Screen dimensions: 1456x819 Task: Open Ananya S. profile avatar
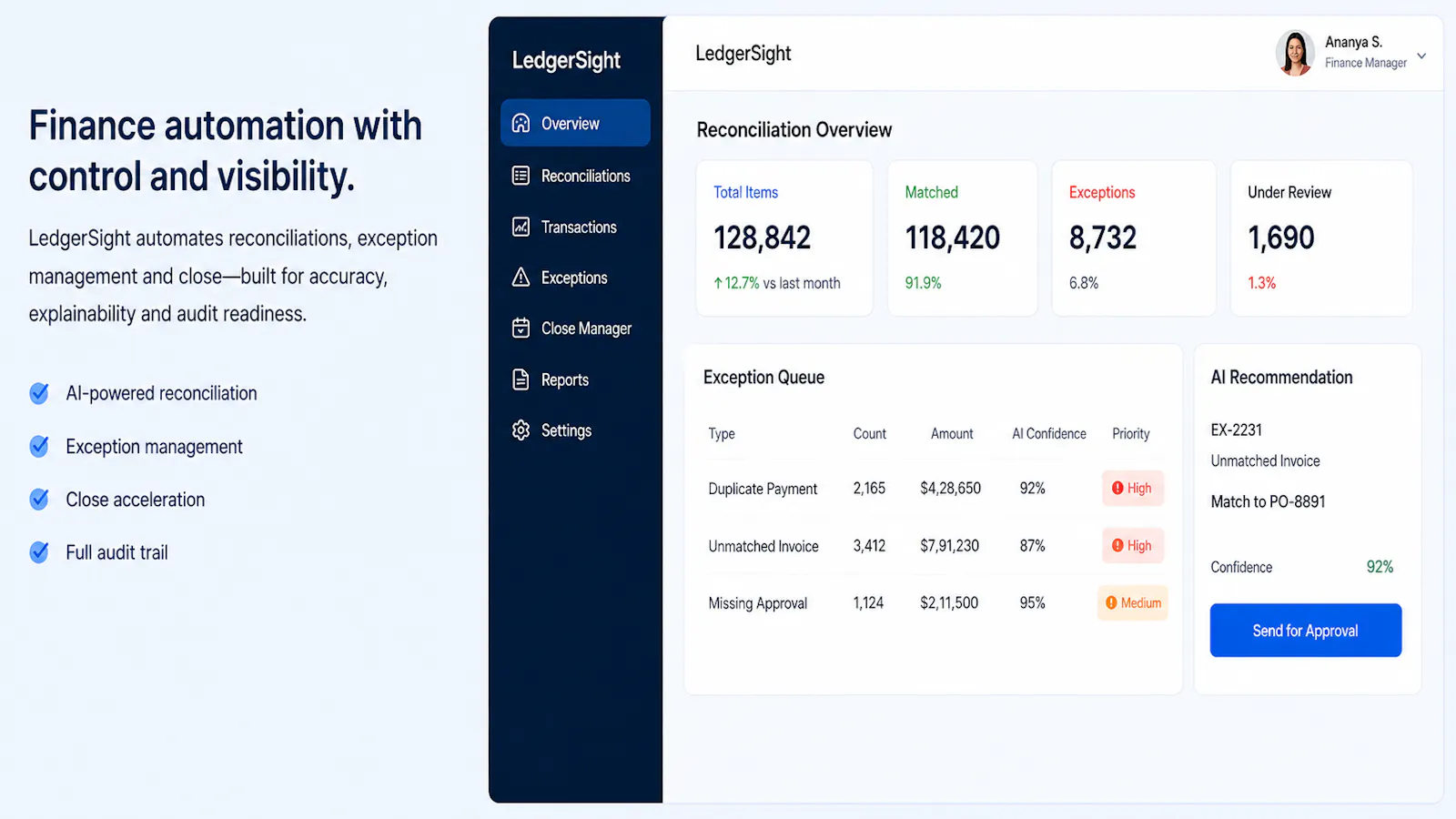pos(1295,53)
